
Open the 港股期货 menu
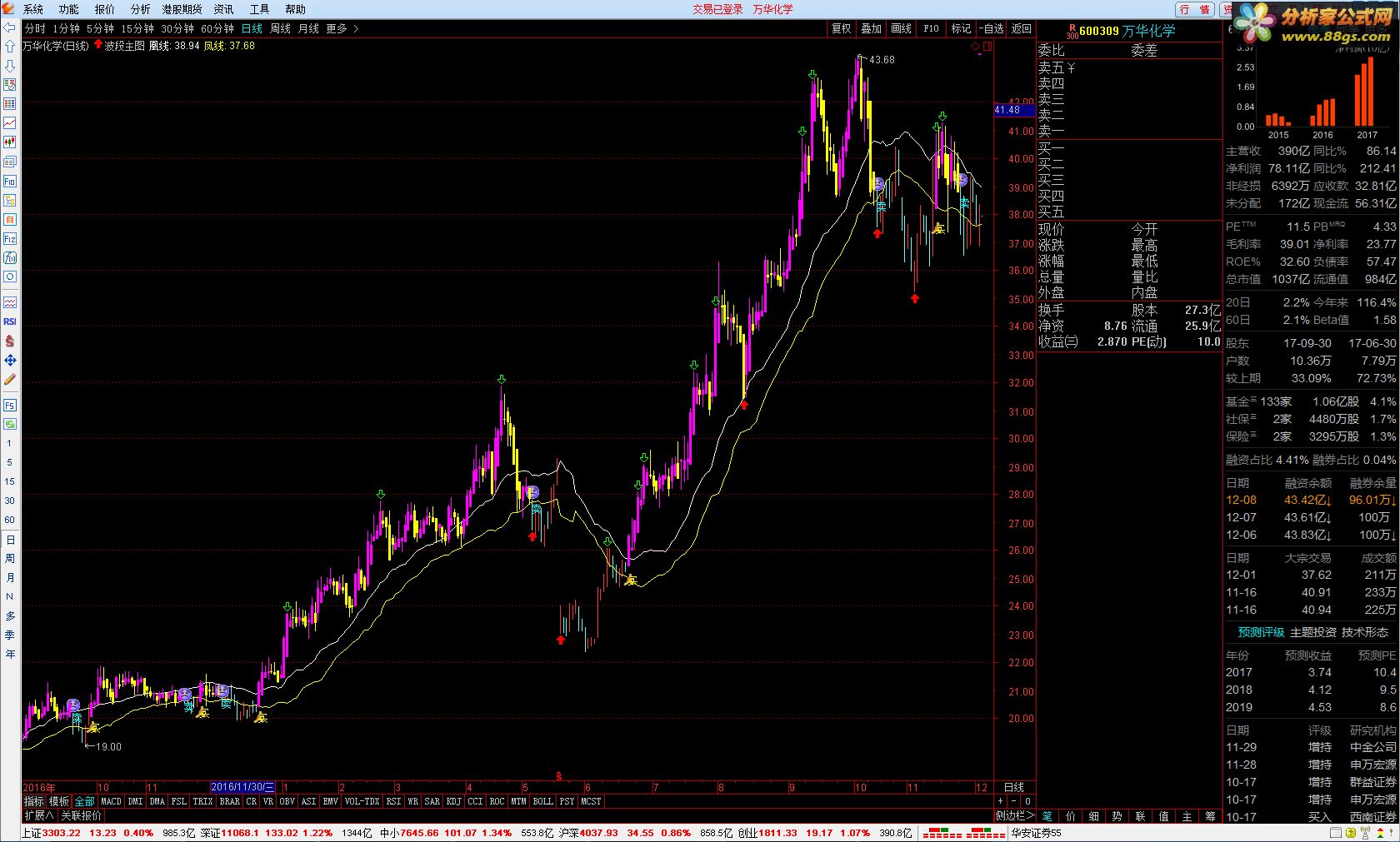182,9
